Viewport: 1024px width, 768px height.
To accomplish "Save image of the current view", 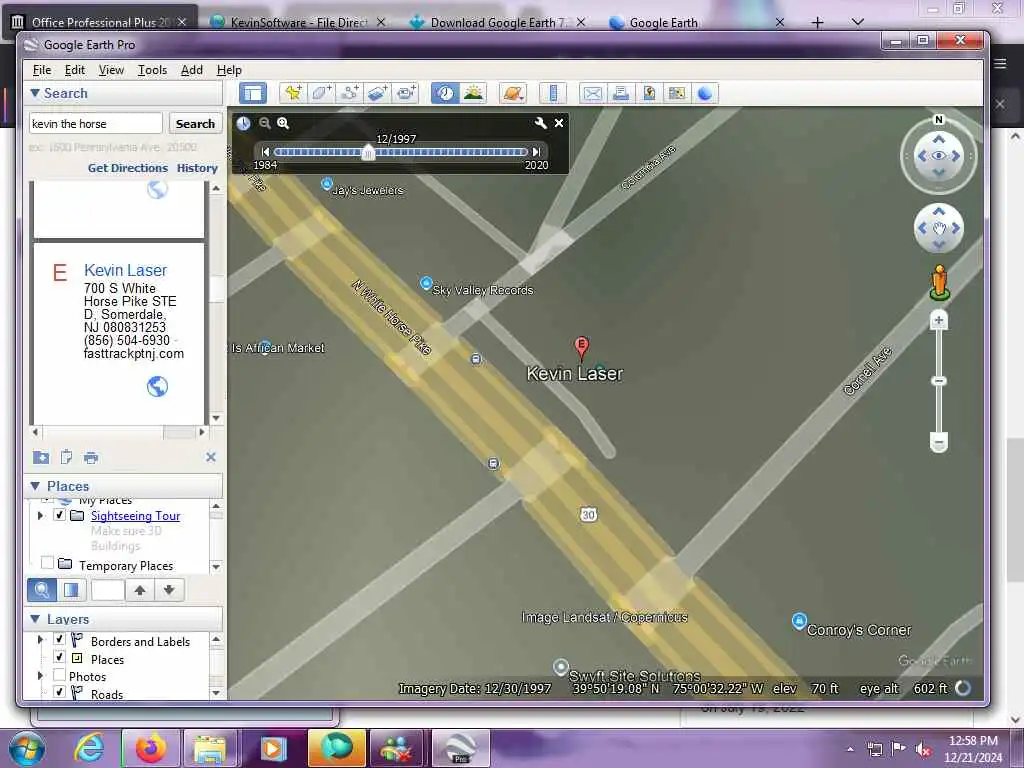I will tap(648, 93).
